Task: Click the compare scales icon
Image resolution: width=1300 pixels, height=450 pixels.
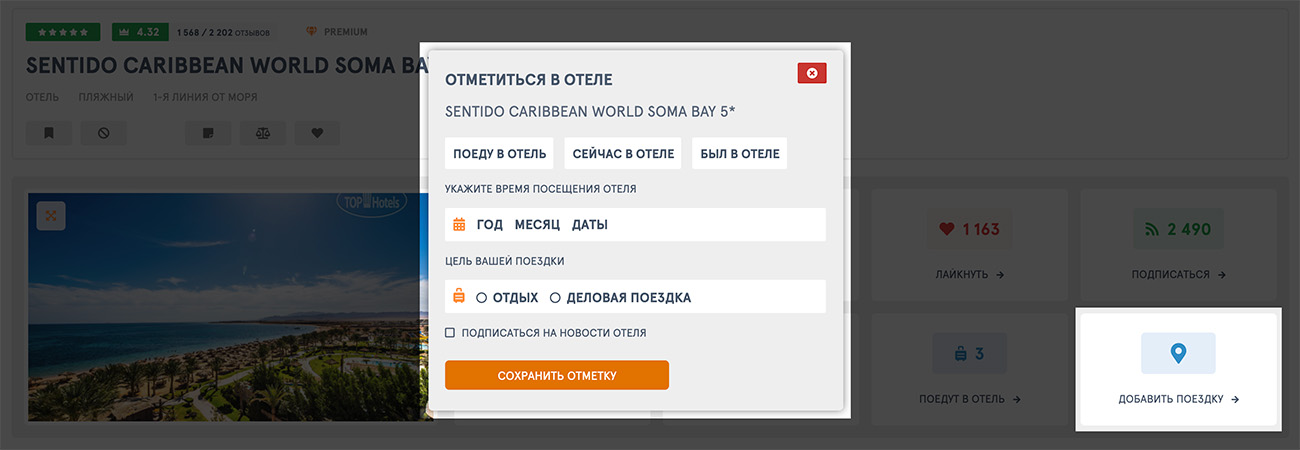Action: [263, 133]
